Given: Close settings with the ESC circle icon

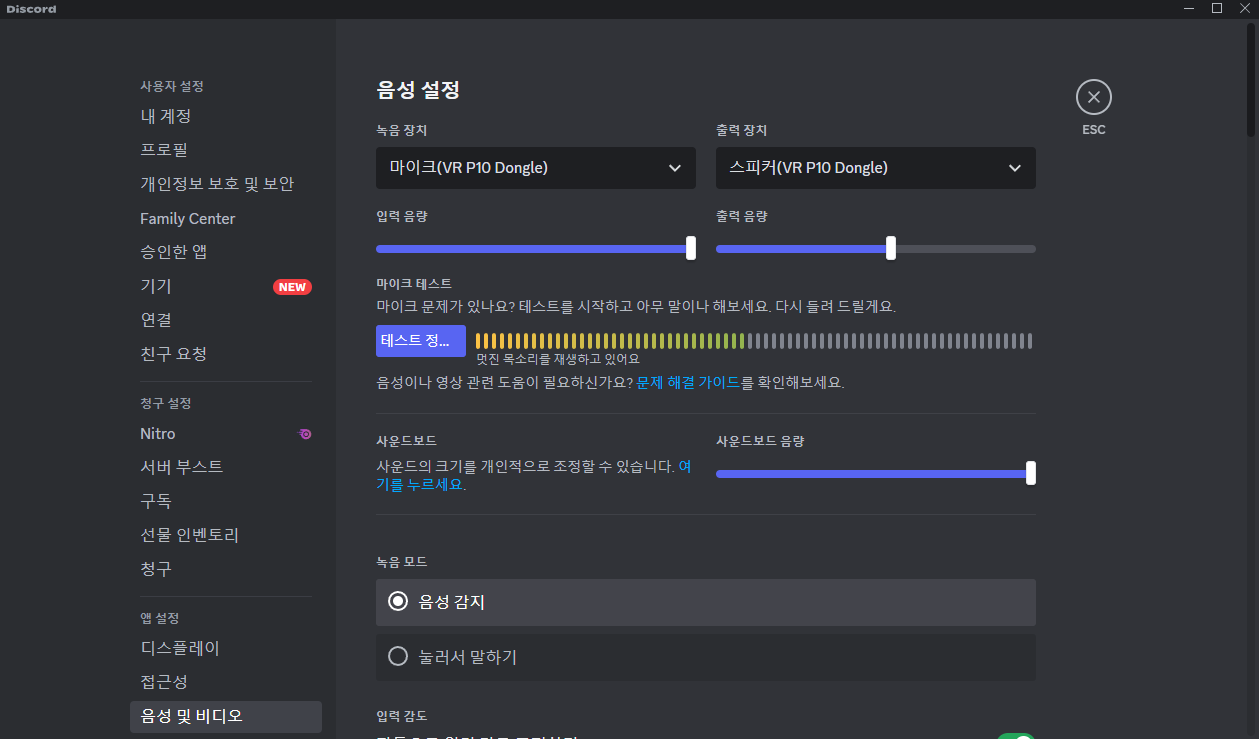Looking at the screenshot, I should [1094, 97].
